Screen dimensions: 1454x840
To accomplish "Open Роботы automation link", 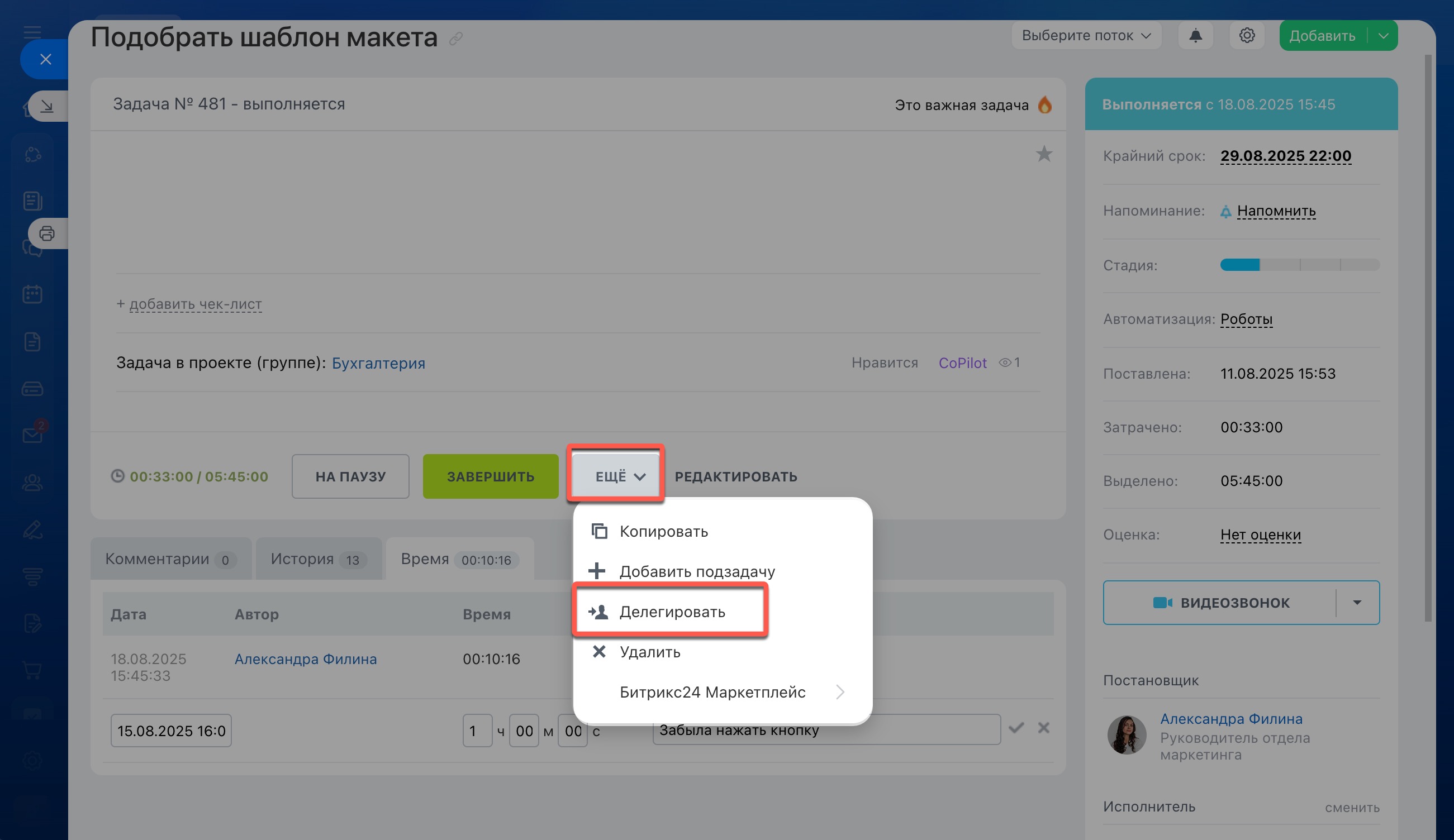I will tap(1246, 319).
